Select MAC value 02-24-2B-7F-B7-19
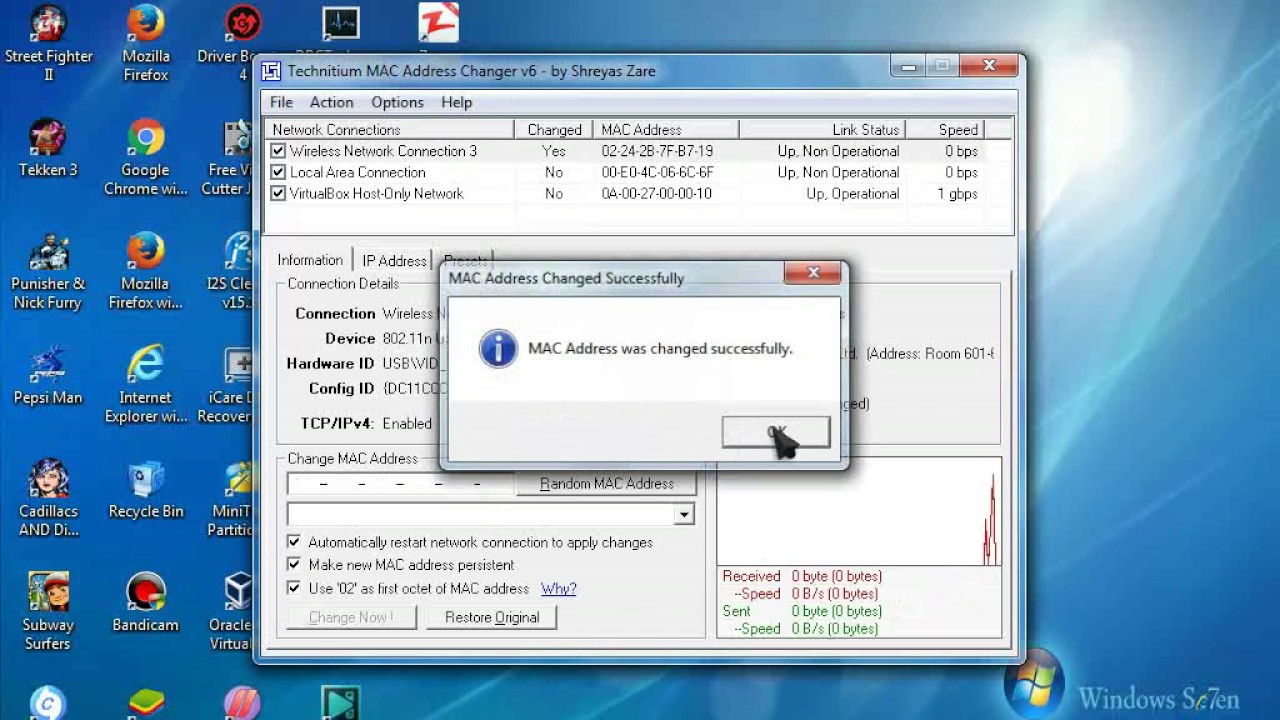Viewport: 1280px width, 720px height. [x=657, y=151]
